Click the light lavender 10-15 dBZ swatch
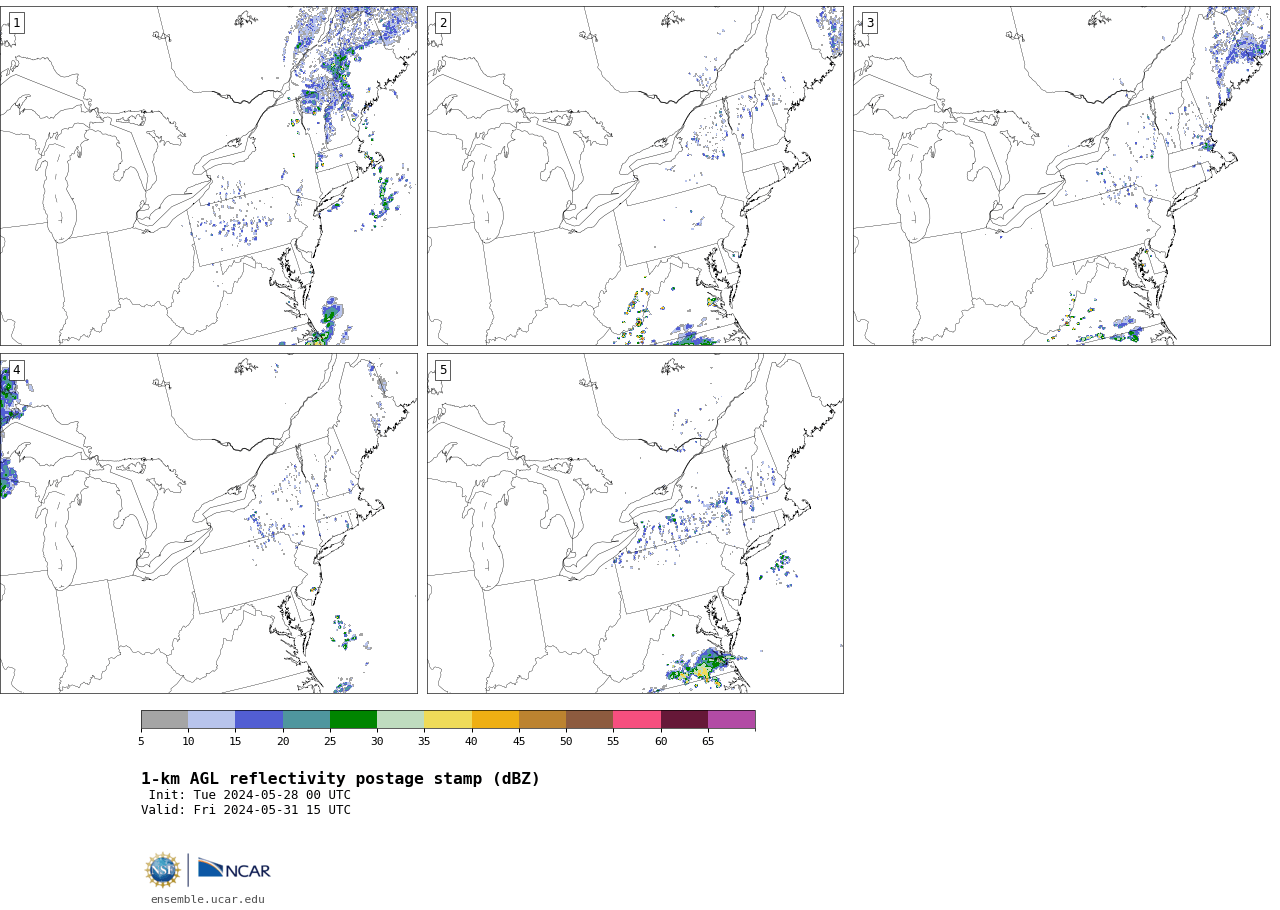The height and width of the screenshot is (910, 1280). click(x=211, y=720)
